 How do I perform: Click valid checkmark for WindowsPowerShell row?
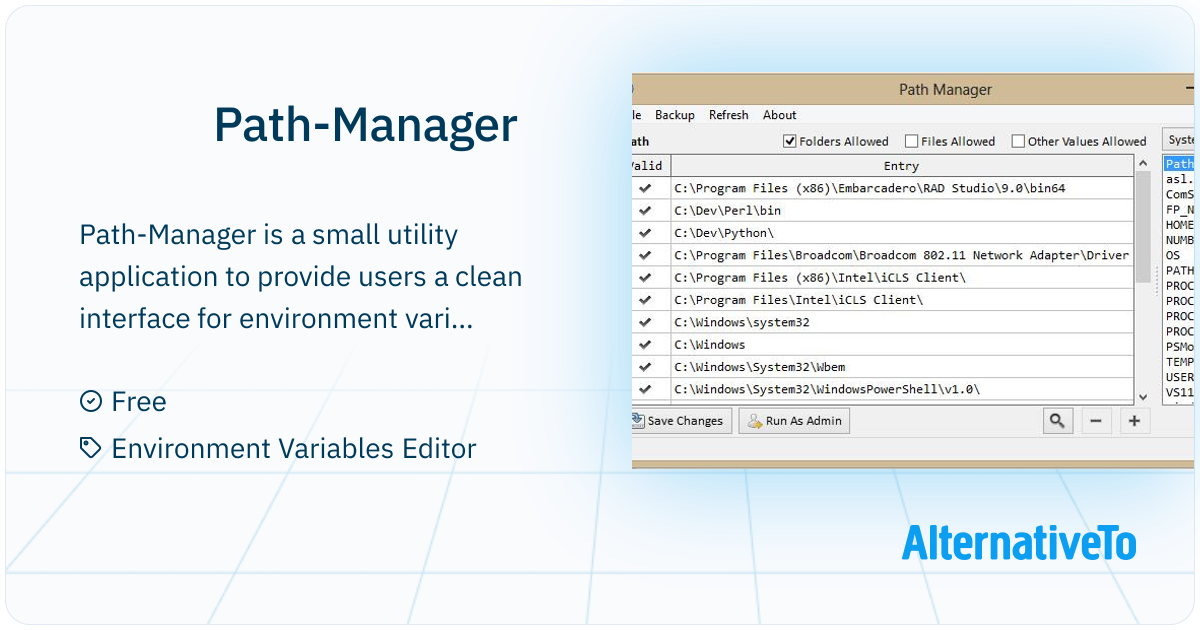coord(645,389)
